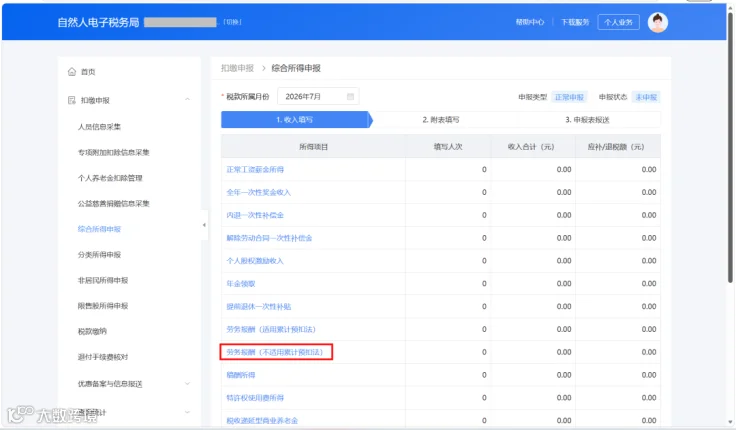Open 人员信息采集 in the sidebar

(x=99, y=127)
